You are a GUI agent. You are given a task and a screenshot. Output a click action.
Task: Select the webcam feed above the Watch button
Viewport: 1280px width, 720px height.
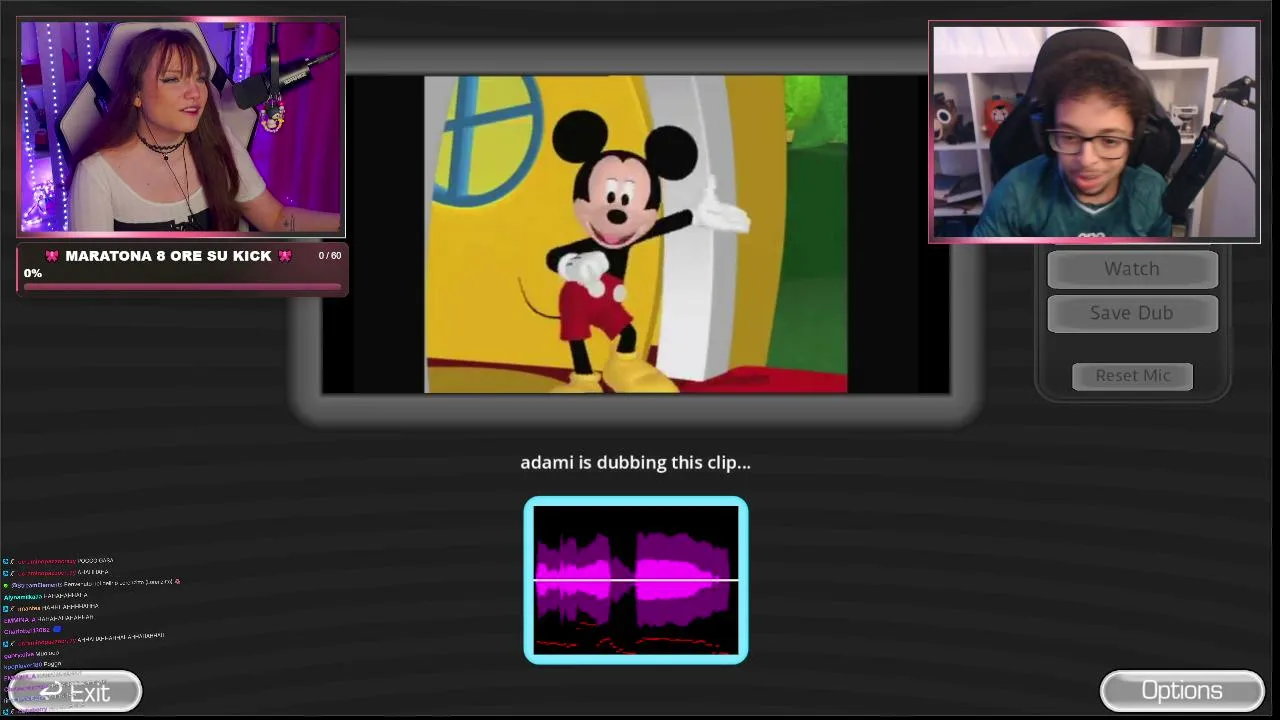click(x=1094, y=132)
